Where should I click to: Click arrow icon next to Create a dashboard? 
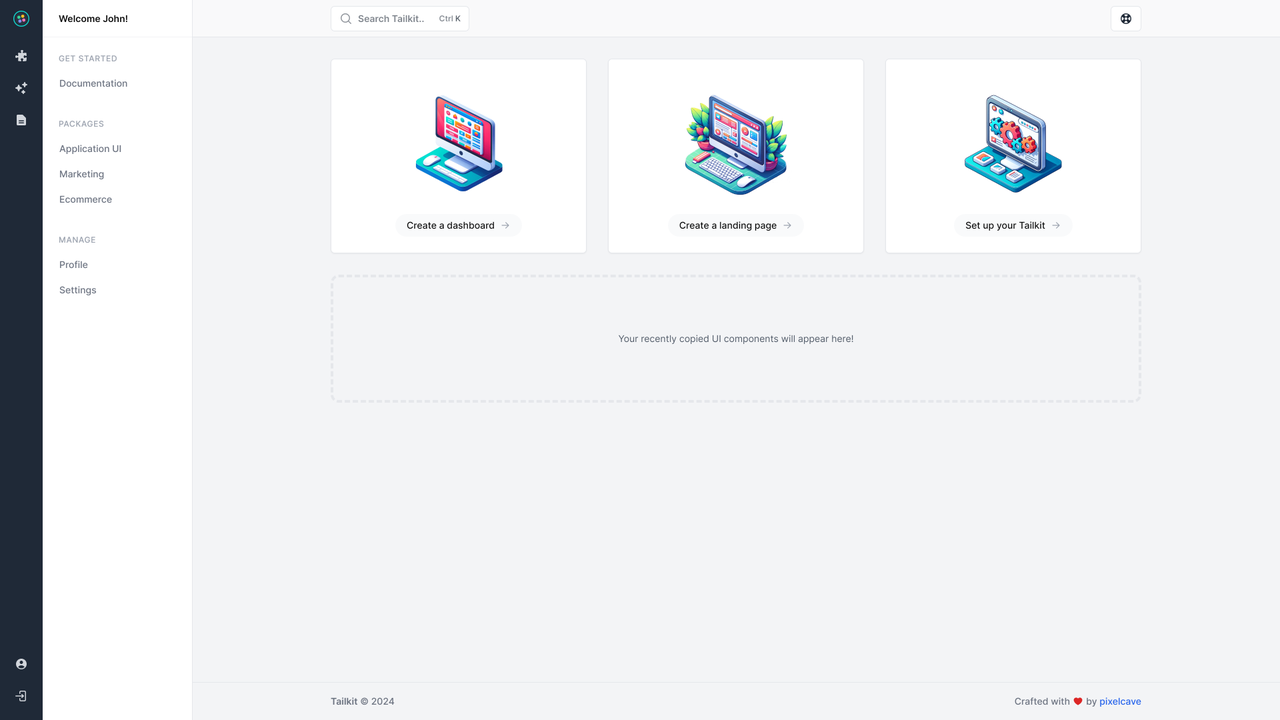click(x=505, y=226)
